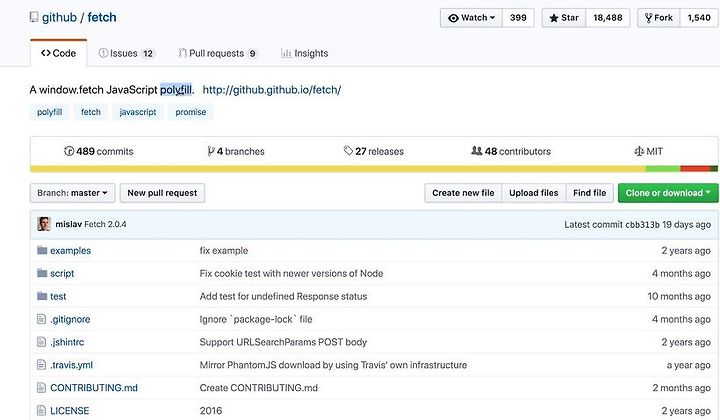
Task: Click the green language bar segment
Action: [x=663, y=169]
